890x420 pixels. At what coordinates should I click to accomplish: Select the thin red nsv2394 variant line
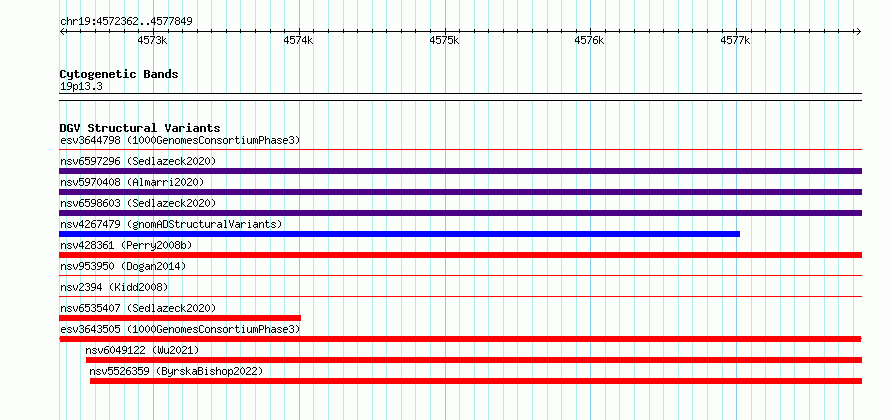tap(460, 297)
